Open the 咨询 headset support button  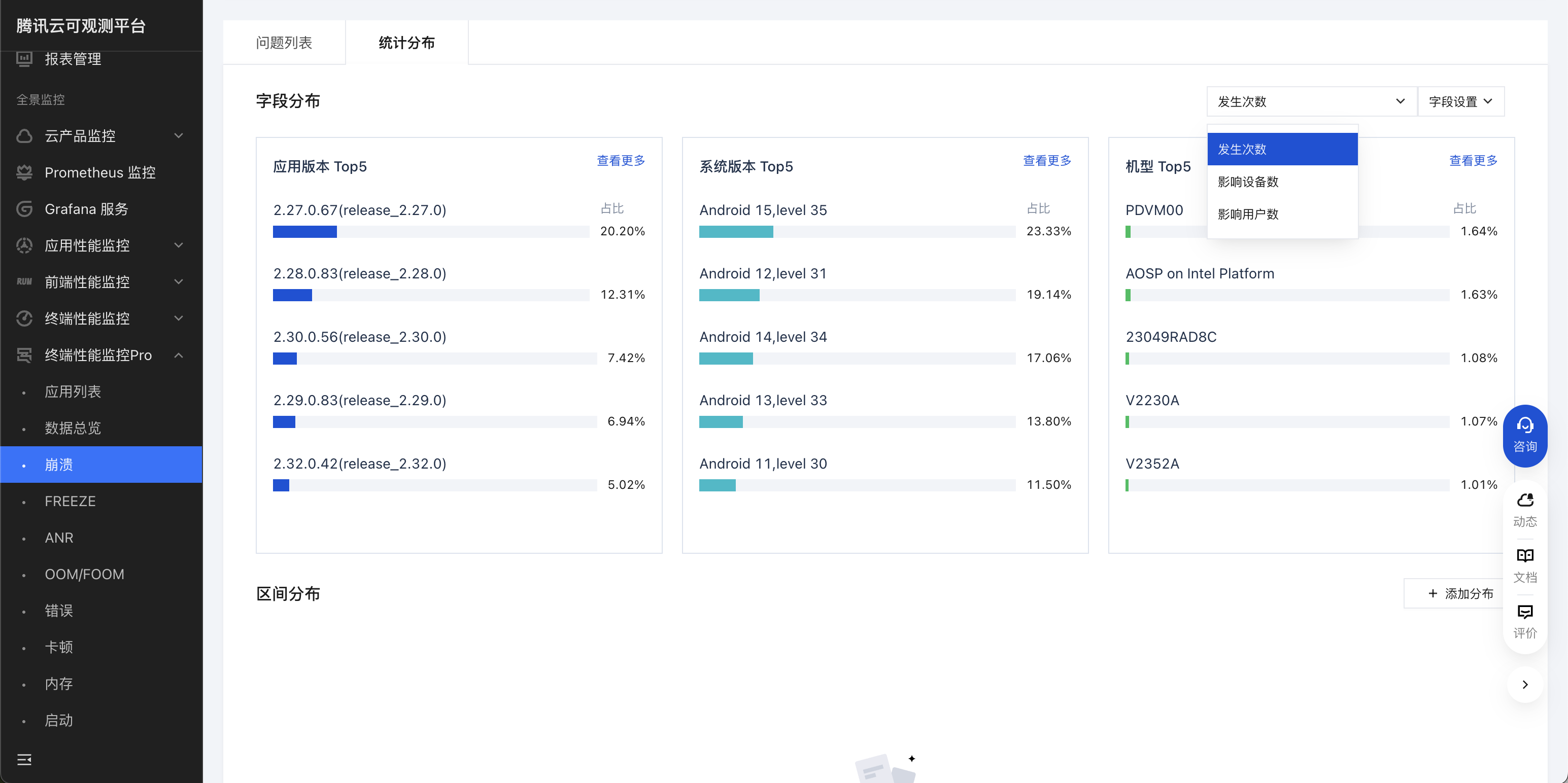[x=1525, y=435]
